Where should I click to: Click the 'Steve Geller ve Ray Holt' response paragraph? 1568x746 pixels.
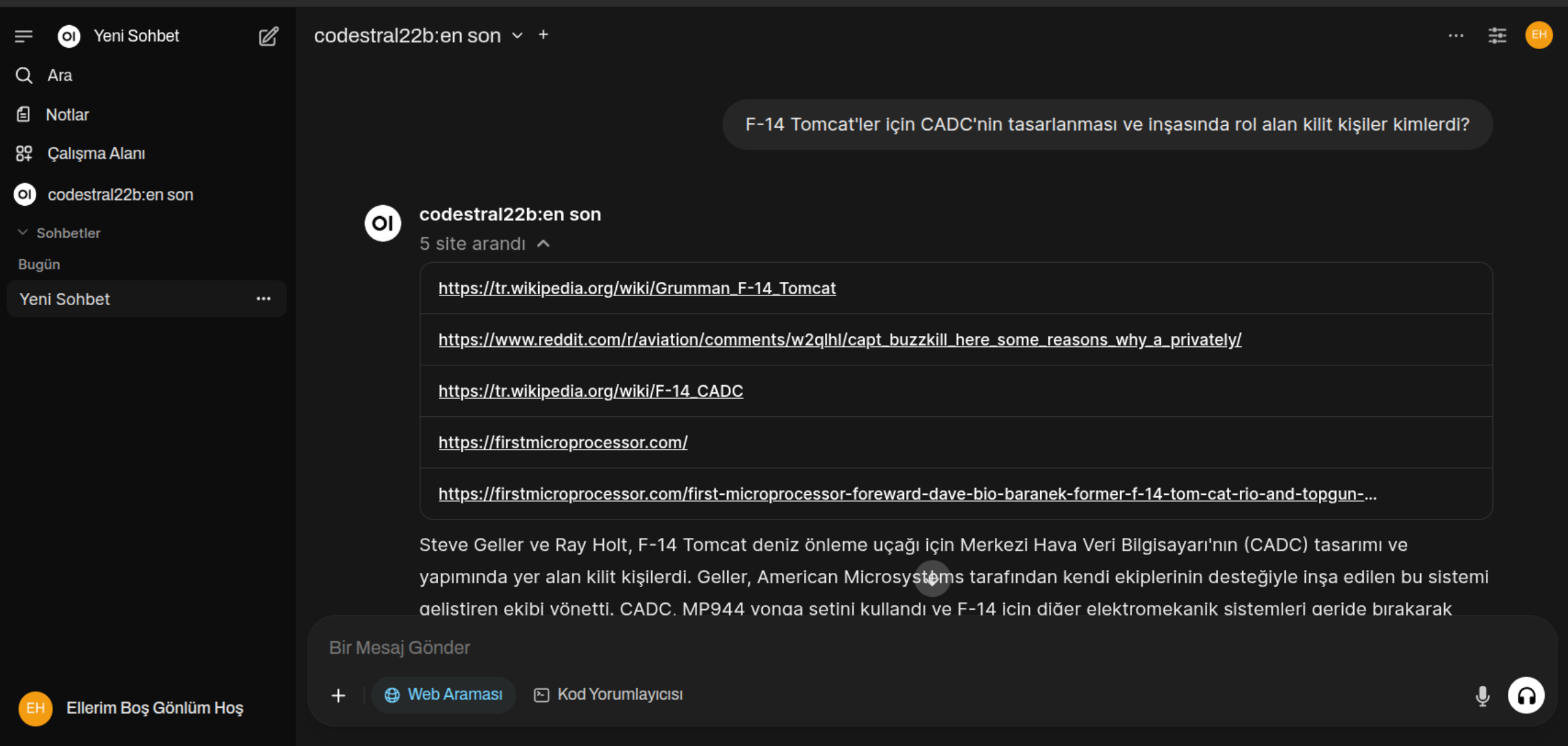(954, 577)
